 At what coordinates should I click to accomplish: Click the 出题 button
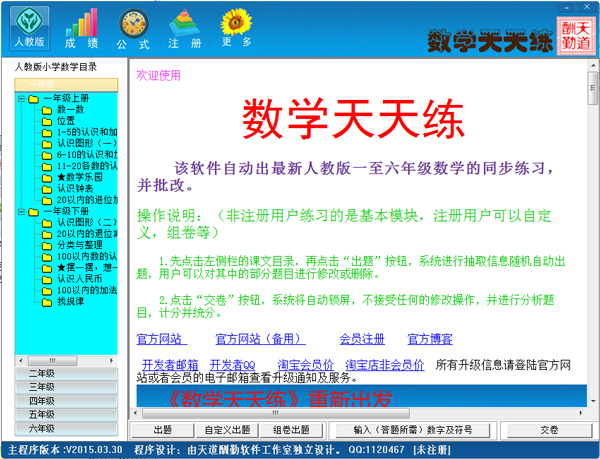tap(162, 430)
